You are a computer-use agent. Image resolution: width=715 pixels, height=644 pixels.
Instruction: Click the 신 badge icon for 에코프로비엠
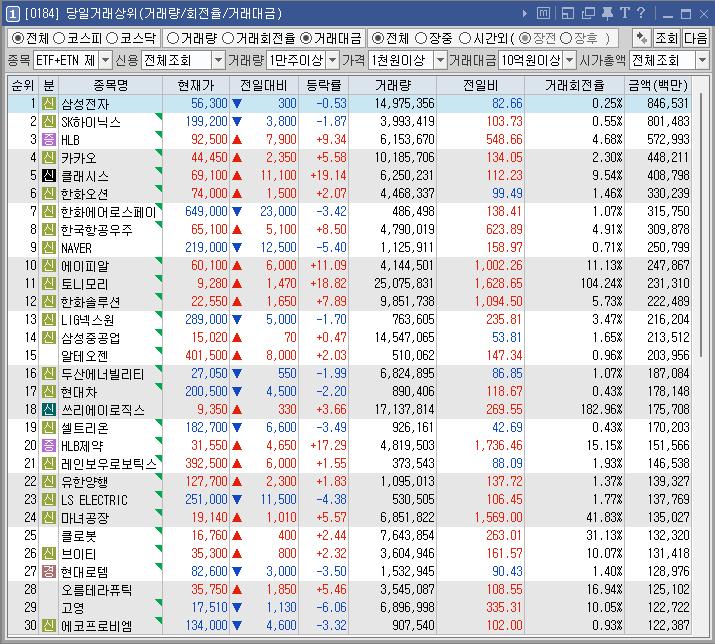pyautogui.click(x=49, y=625)
